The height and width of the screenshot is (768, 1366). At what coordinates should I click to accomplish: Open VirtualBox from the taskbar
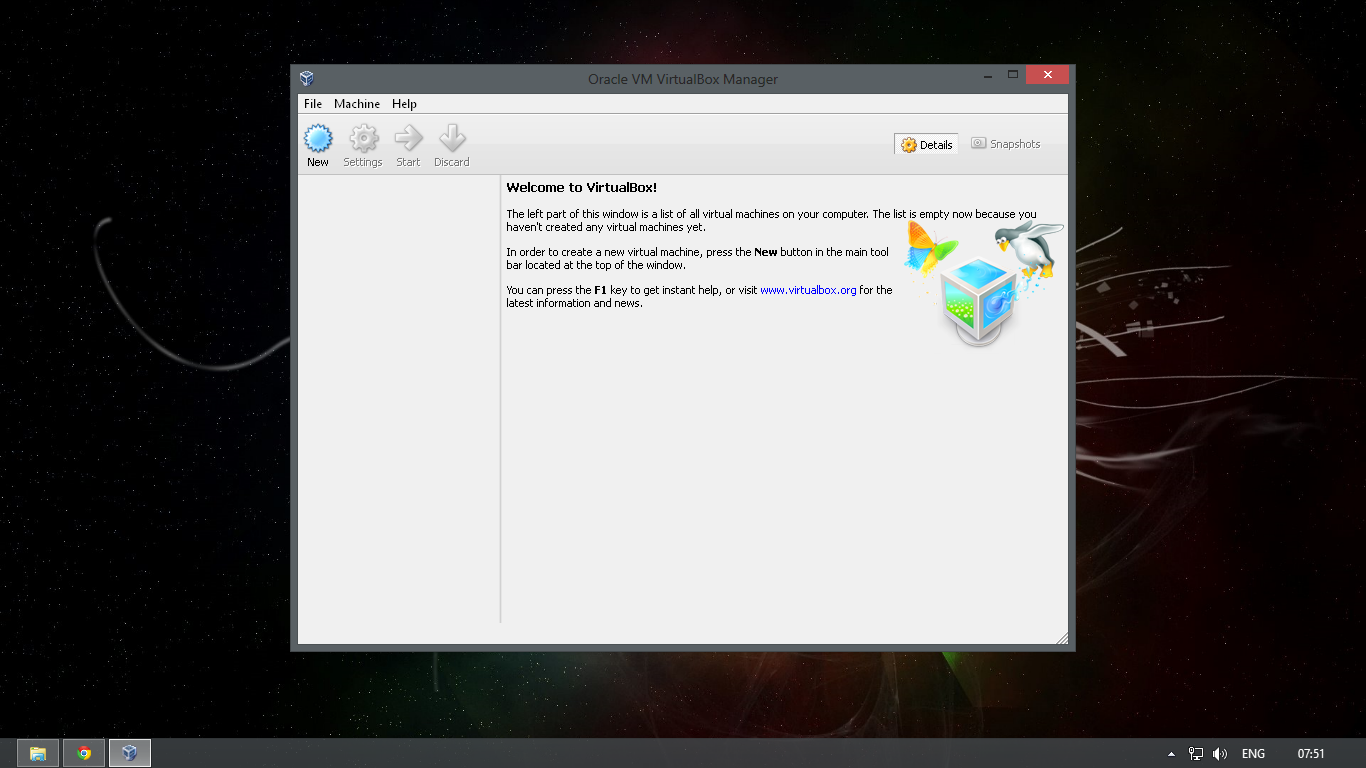(x=129, y=753)
